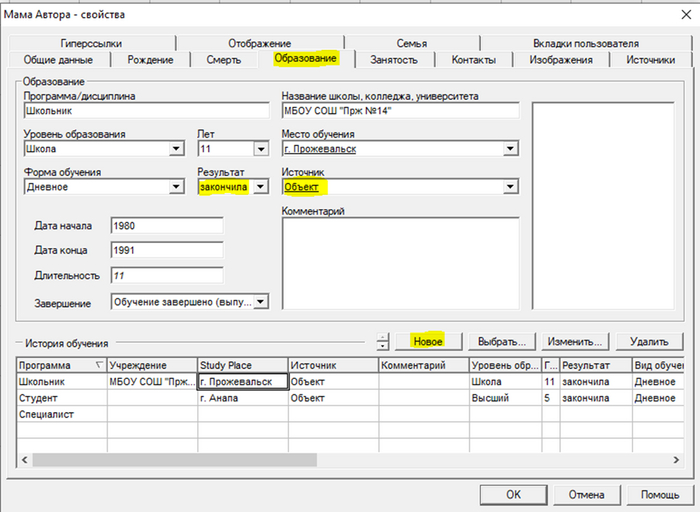Image resolution: width=700 pixels, height=512 pixels.
Task: Sort by the Программа column header
Action: point(60,366)
